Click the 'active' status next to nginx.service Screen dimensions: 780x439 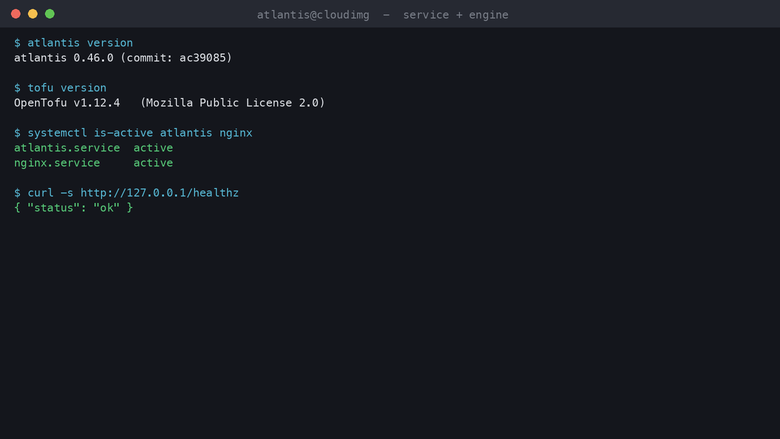pos(153,163)
